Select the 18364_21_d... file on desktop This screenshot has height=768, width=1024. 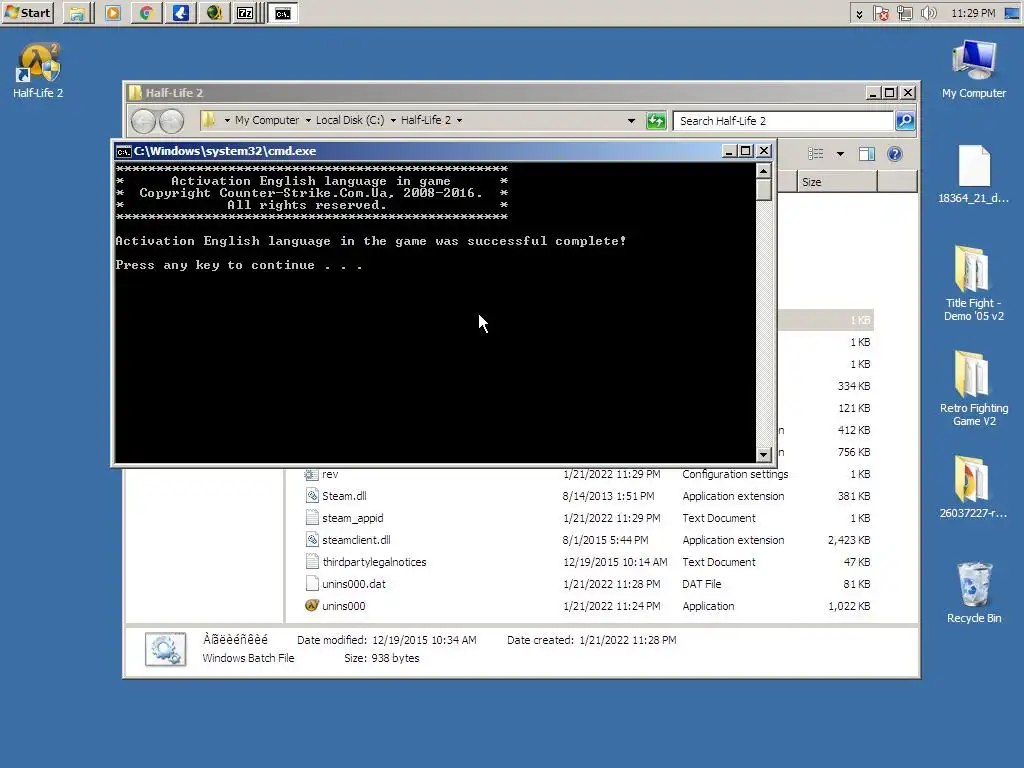point(974,174)
